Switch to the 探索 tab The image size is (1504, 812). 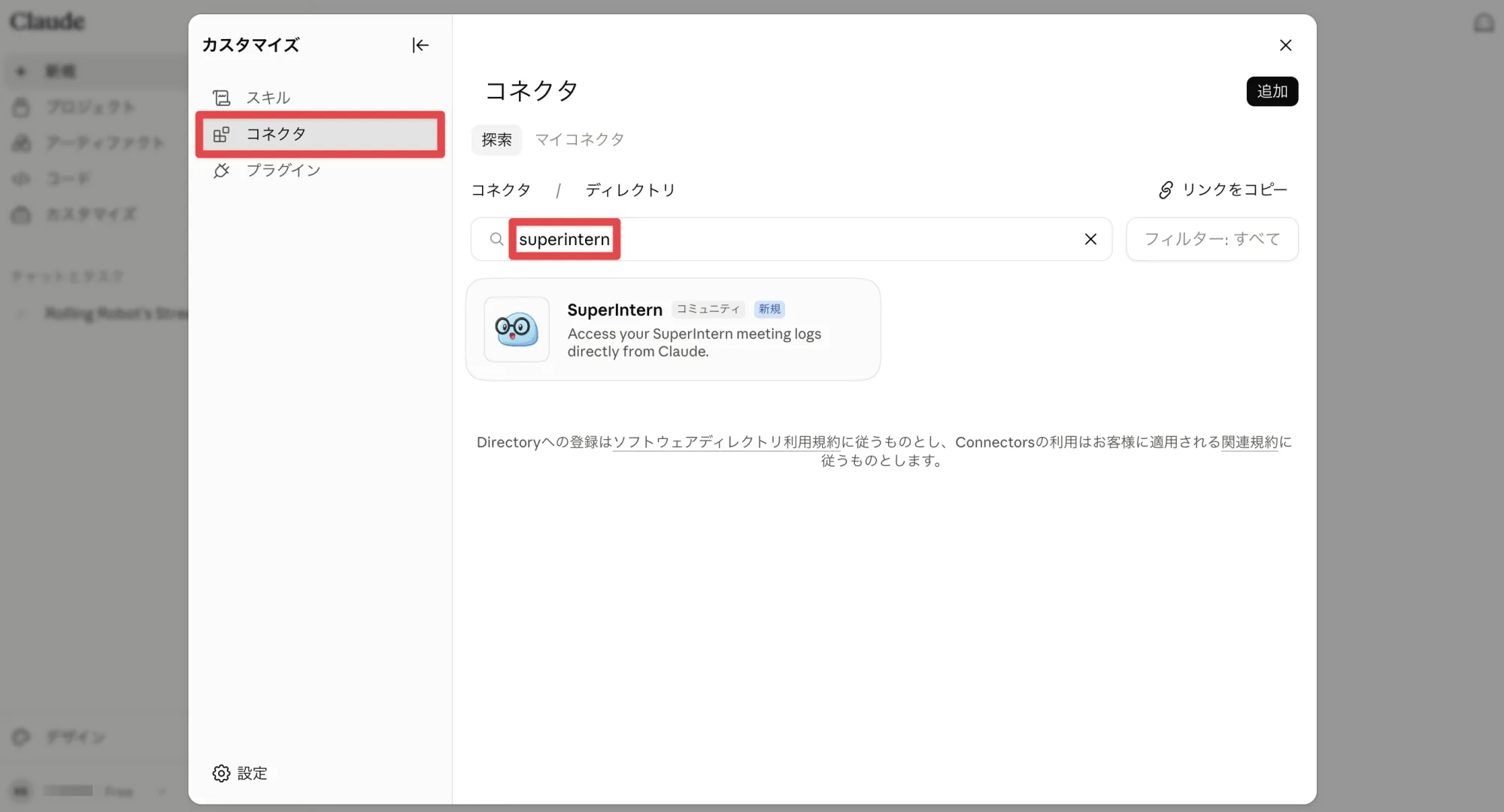496,140
